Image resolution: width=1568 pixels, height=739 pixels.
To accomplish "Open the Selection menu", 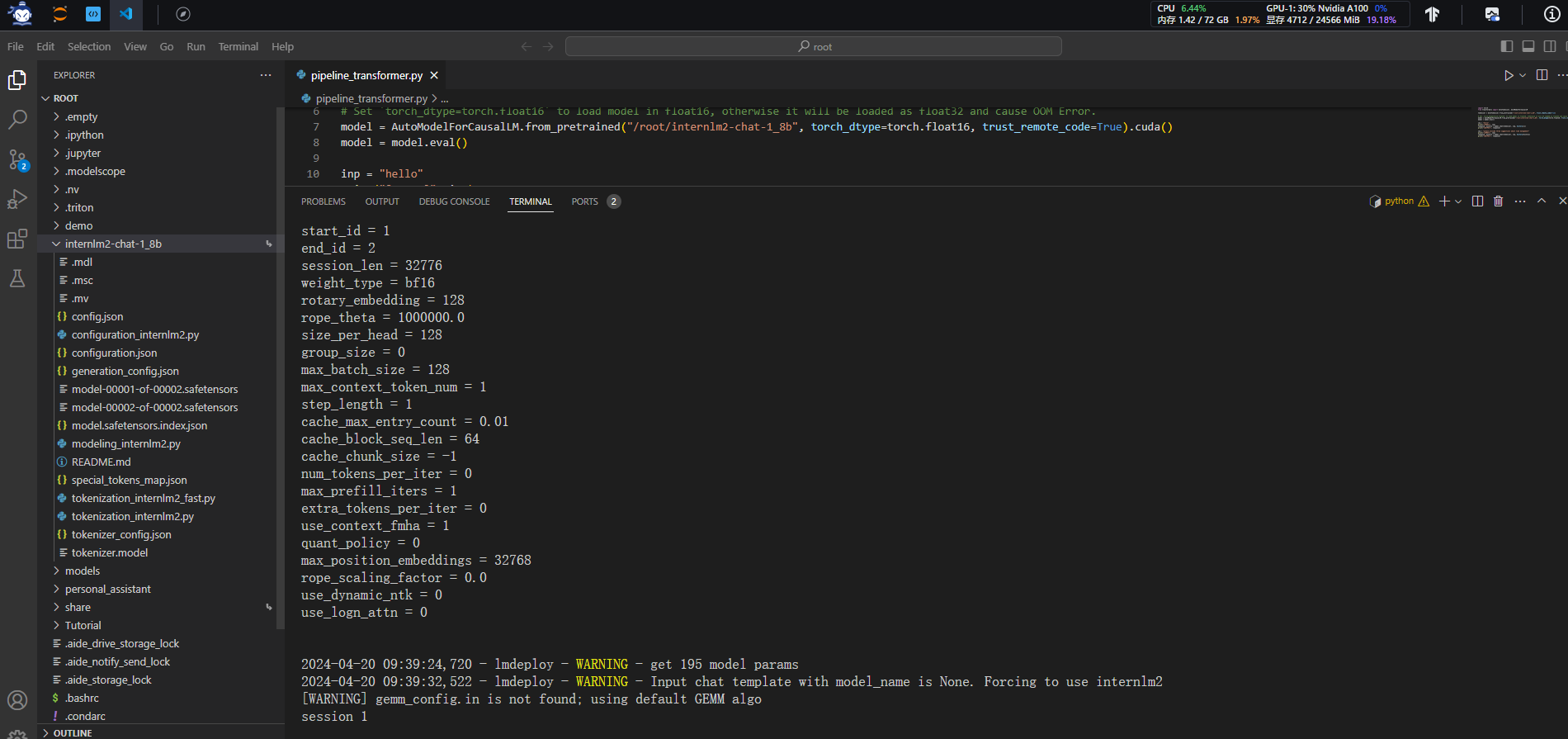I will (89, 46).
